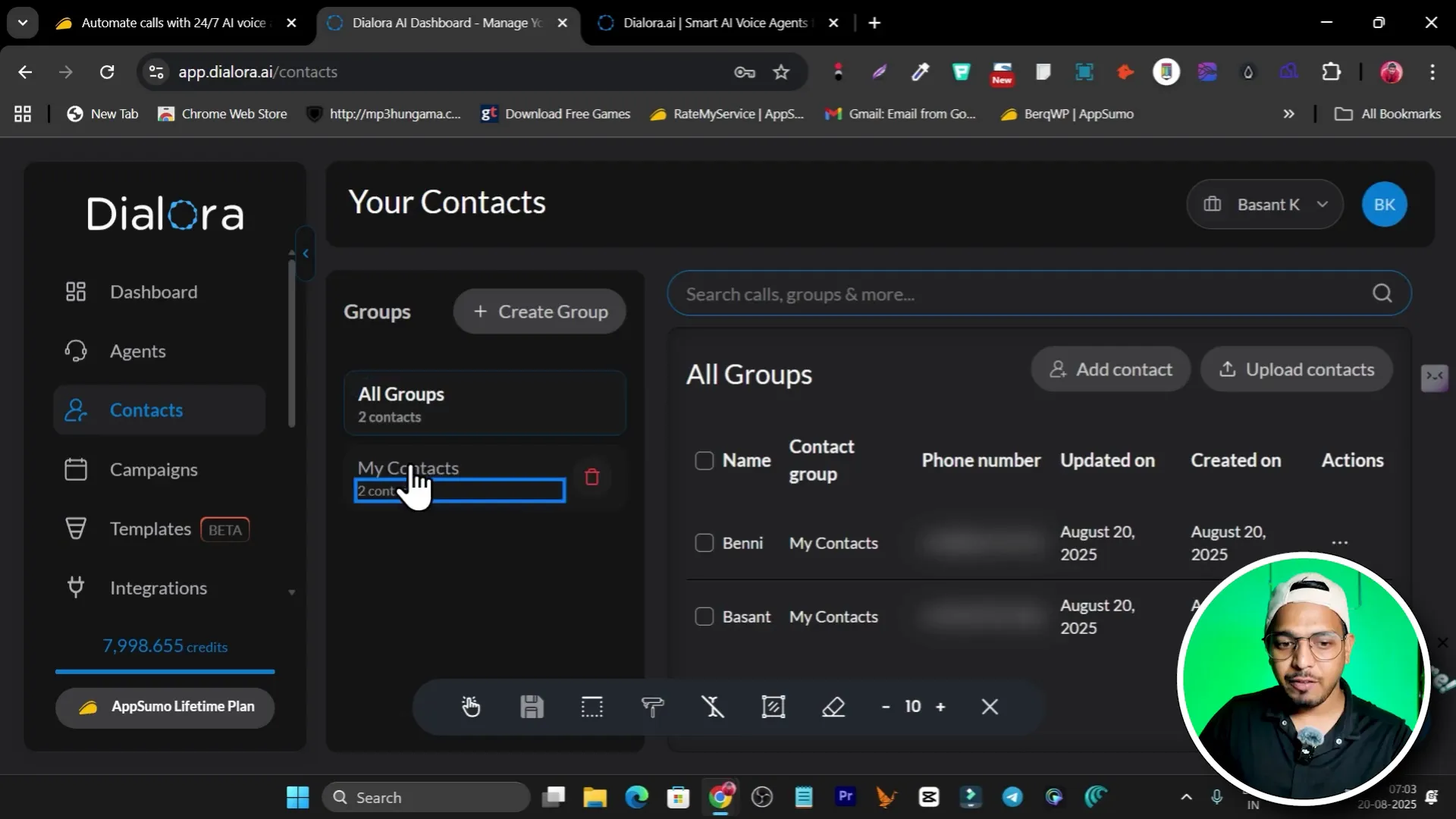Delete the My Contacts group with the trash icon

pyautogui.click(x=591, y=477)
